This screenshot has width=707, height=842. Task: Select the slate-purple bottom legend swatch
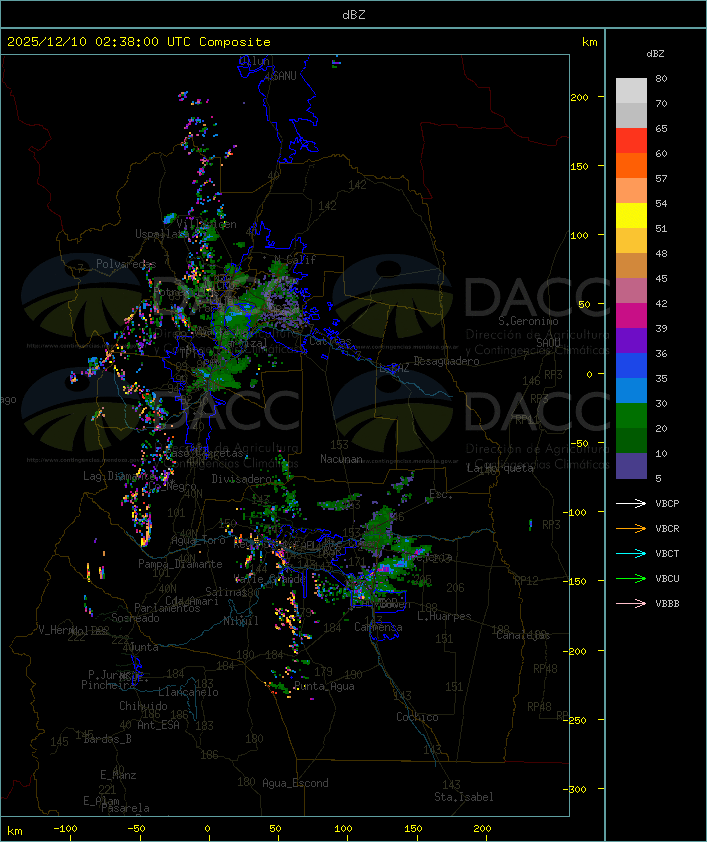pyautogui.click(x=631, y=466)
